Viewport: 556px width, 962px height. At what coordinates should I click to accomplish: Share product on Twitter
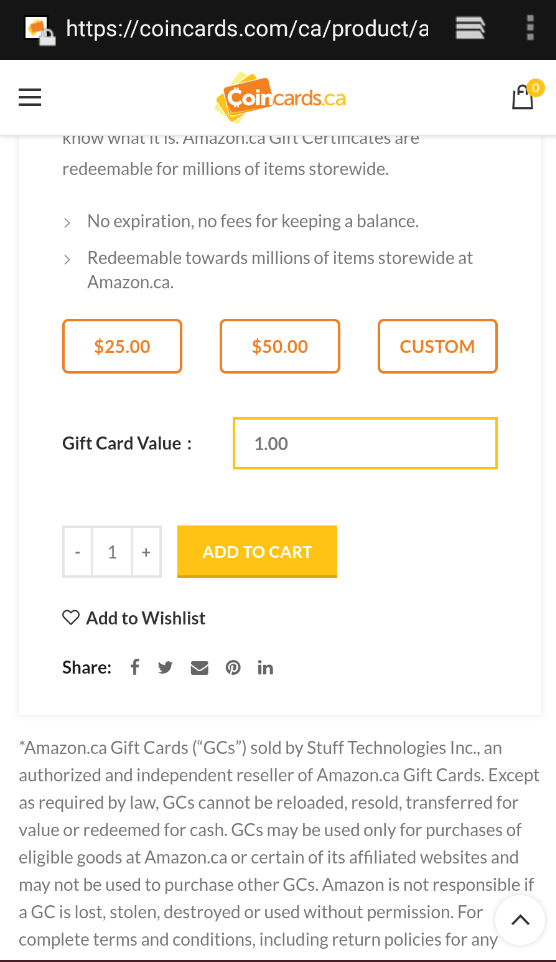point(165,668)
